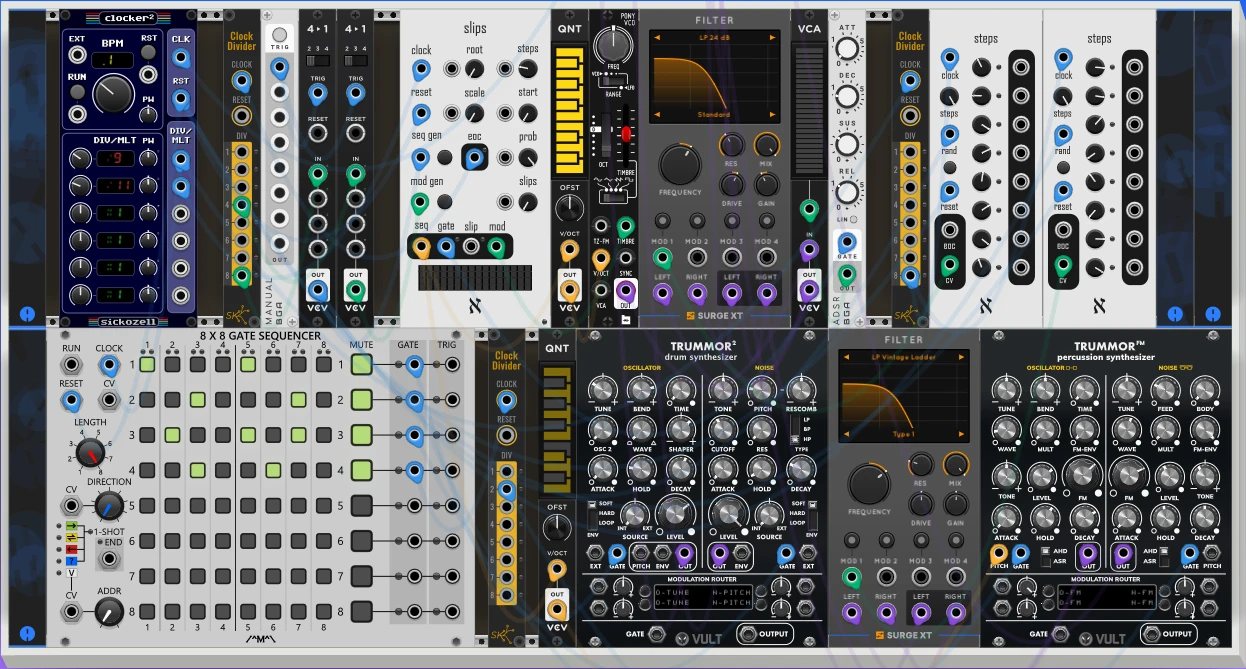This screenshot has height=669, width=1246.
Task: Toggle the MUTE button for row 1
Action: [362, 365]
